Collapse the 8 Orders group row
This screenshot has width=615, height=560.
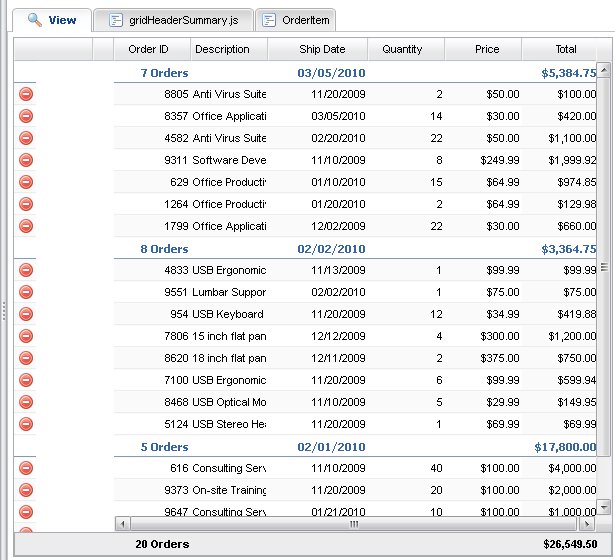tap(164, 249)
